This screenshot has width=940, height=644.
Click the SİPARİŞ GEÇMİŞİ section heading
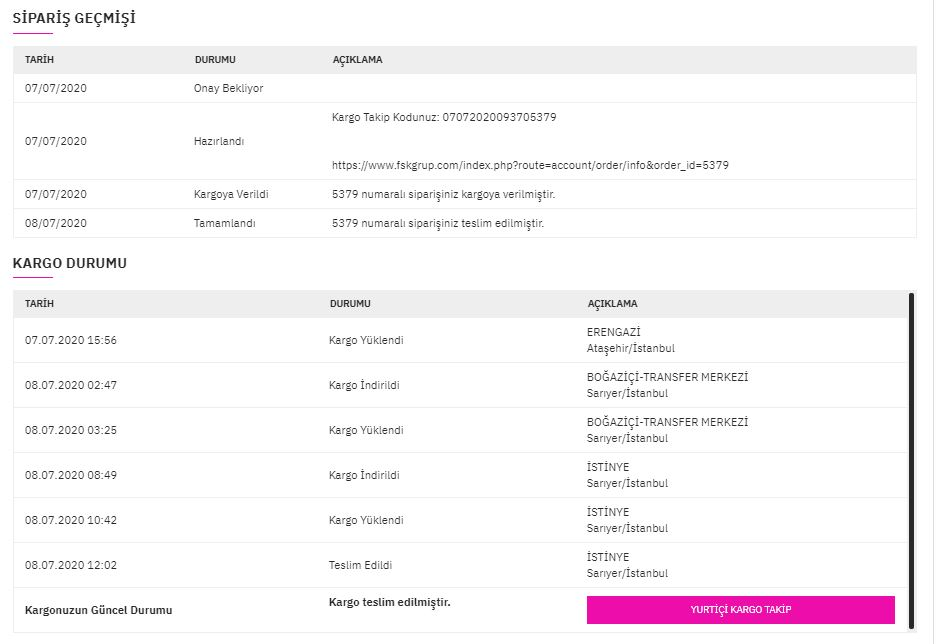[74, 18]
